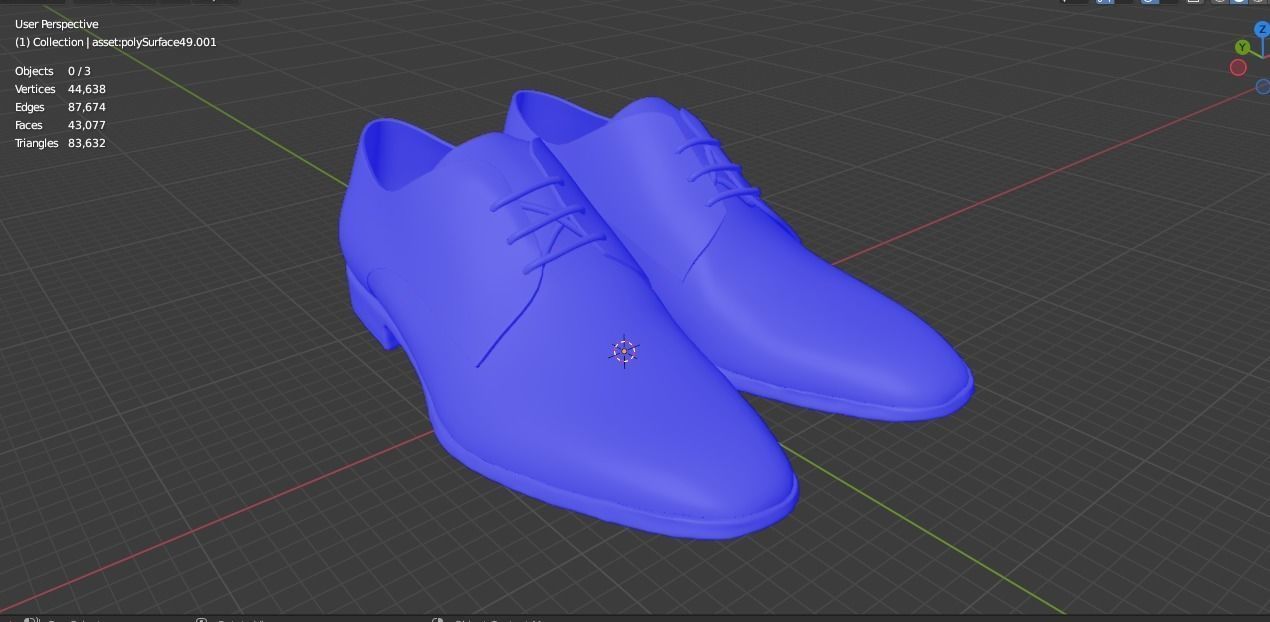This screenshot has height=622, width=1270.
Task: Click the 'Objects 0 / 3' statistic
Action: click(x=53, y=71)
